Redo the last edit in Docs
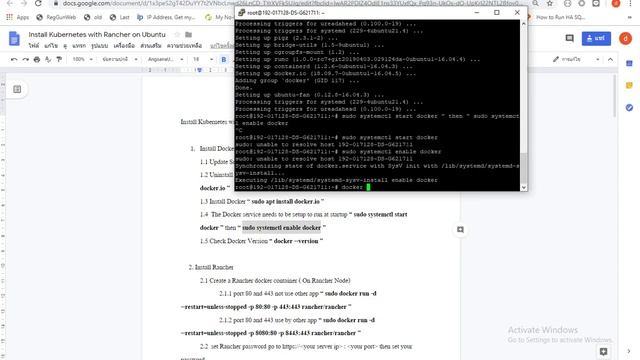 point(25,60)
